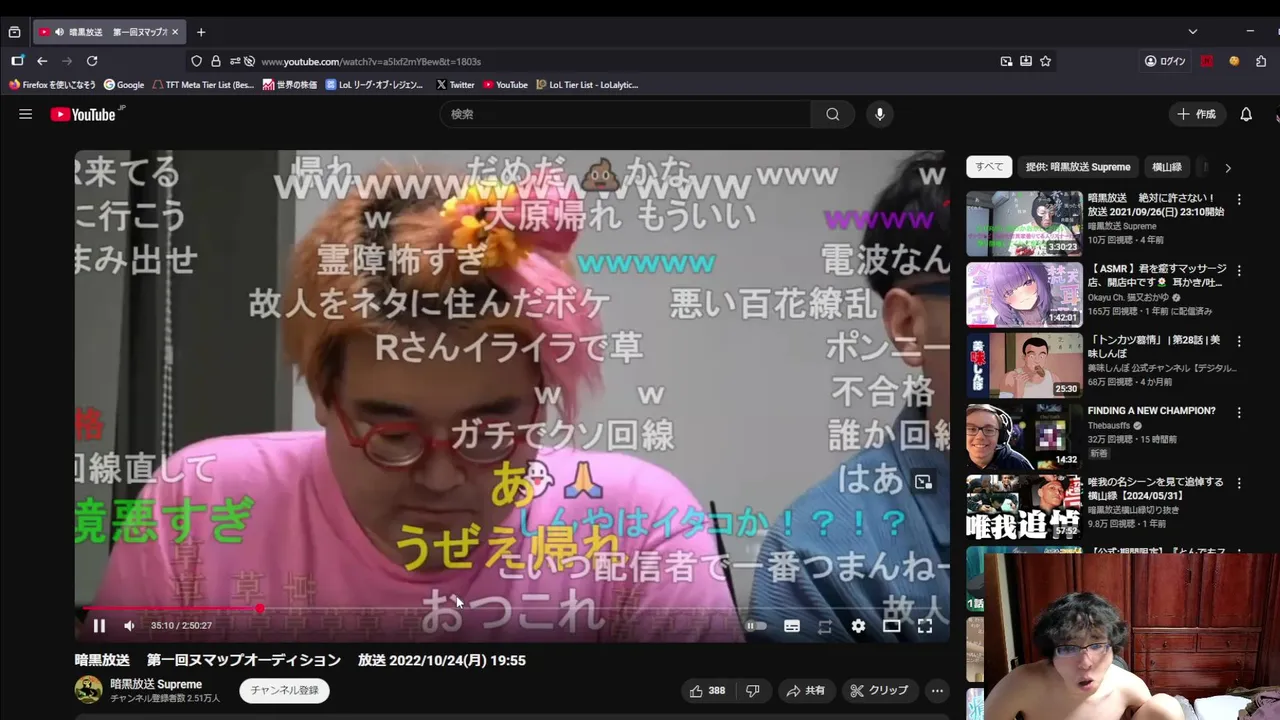The height and width of the screenshot is (720, 1280).
Task: Open the site shield tracking protection icon
Action: 196,61
